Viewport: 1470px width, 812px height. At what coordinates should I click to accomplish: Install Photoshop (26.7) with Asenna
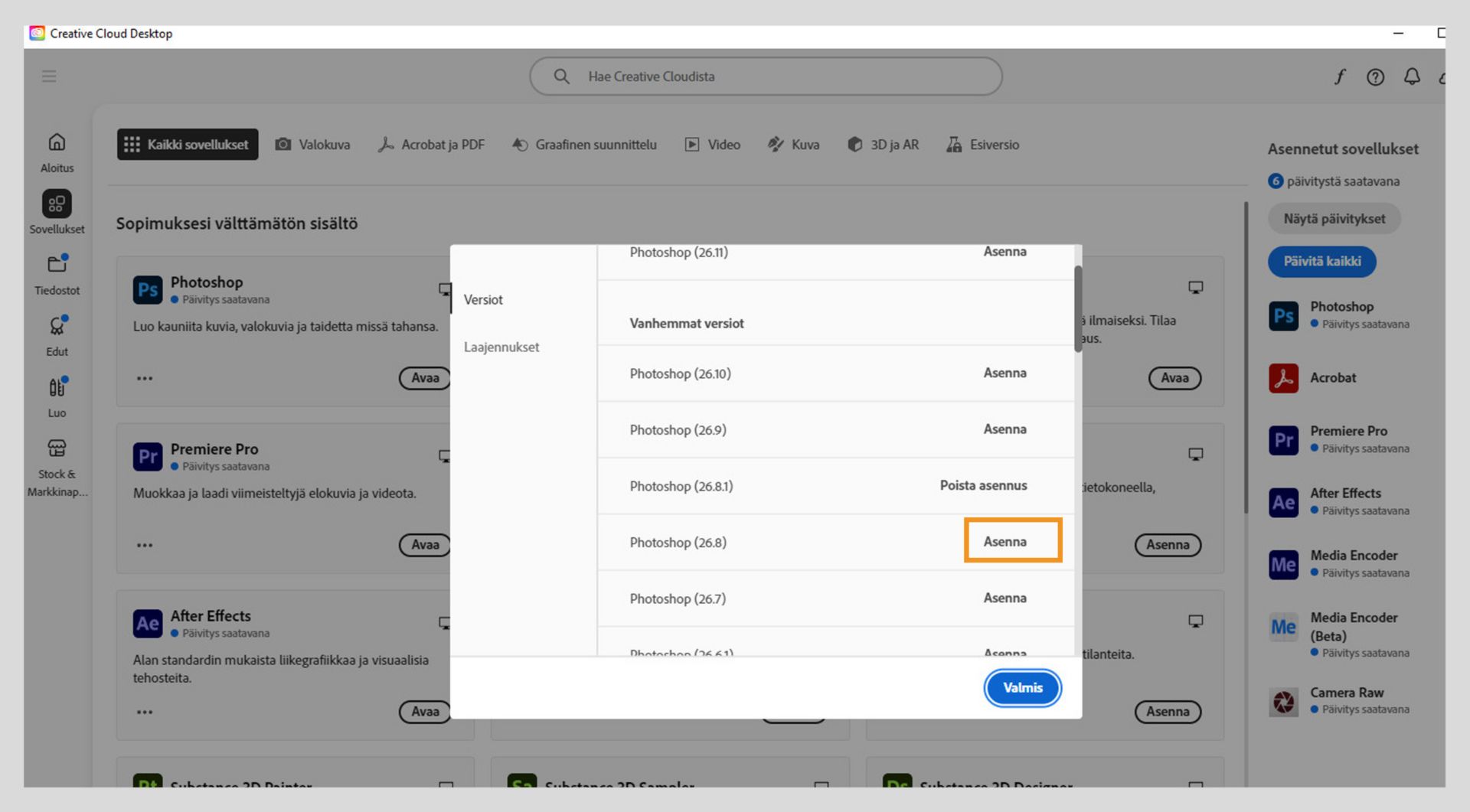(1004, 598)
